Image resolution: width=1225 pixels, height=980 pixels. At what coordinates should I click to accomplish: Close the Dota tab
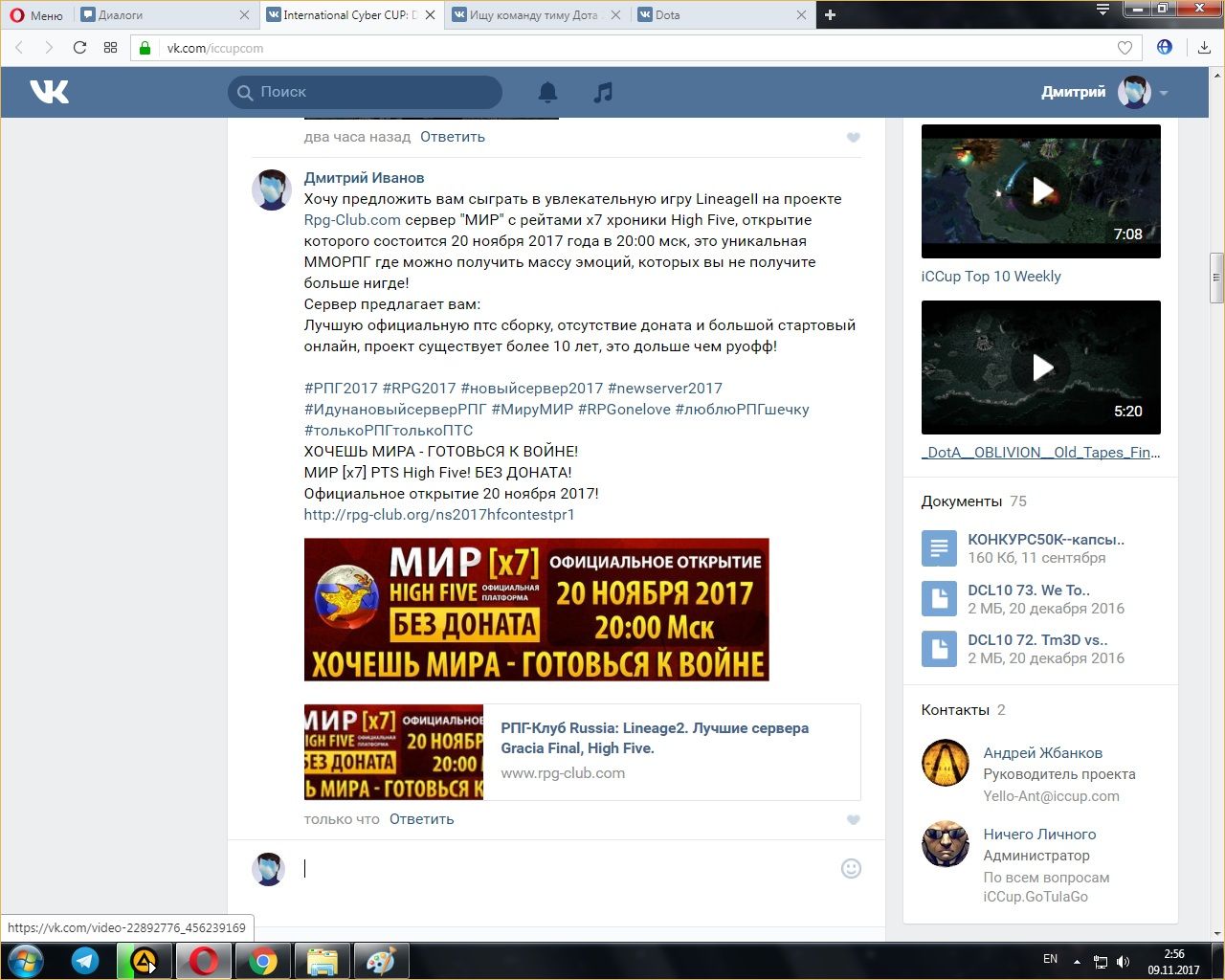point(802,15)
